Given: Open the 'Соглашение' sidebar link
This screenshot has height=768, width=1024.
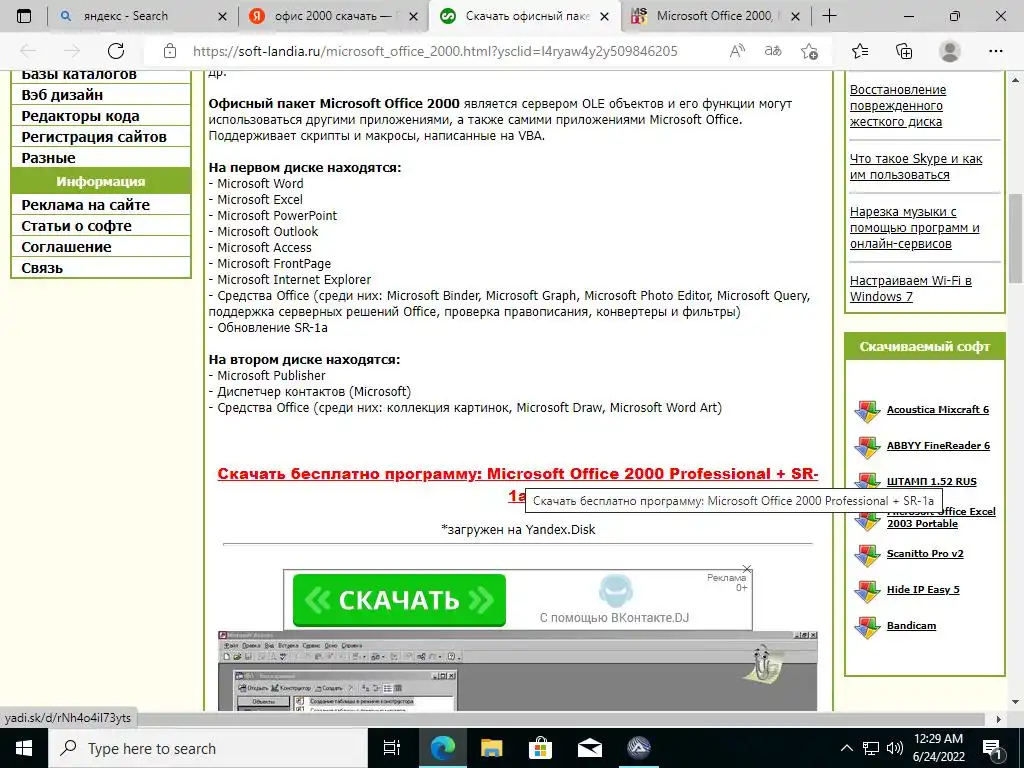Looking at the screenshot, I should (x=101, y=246).
